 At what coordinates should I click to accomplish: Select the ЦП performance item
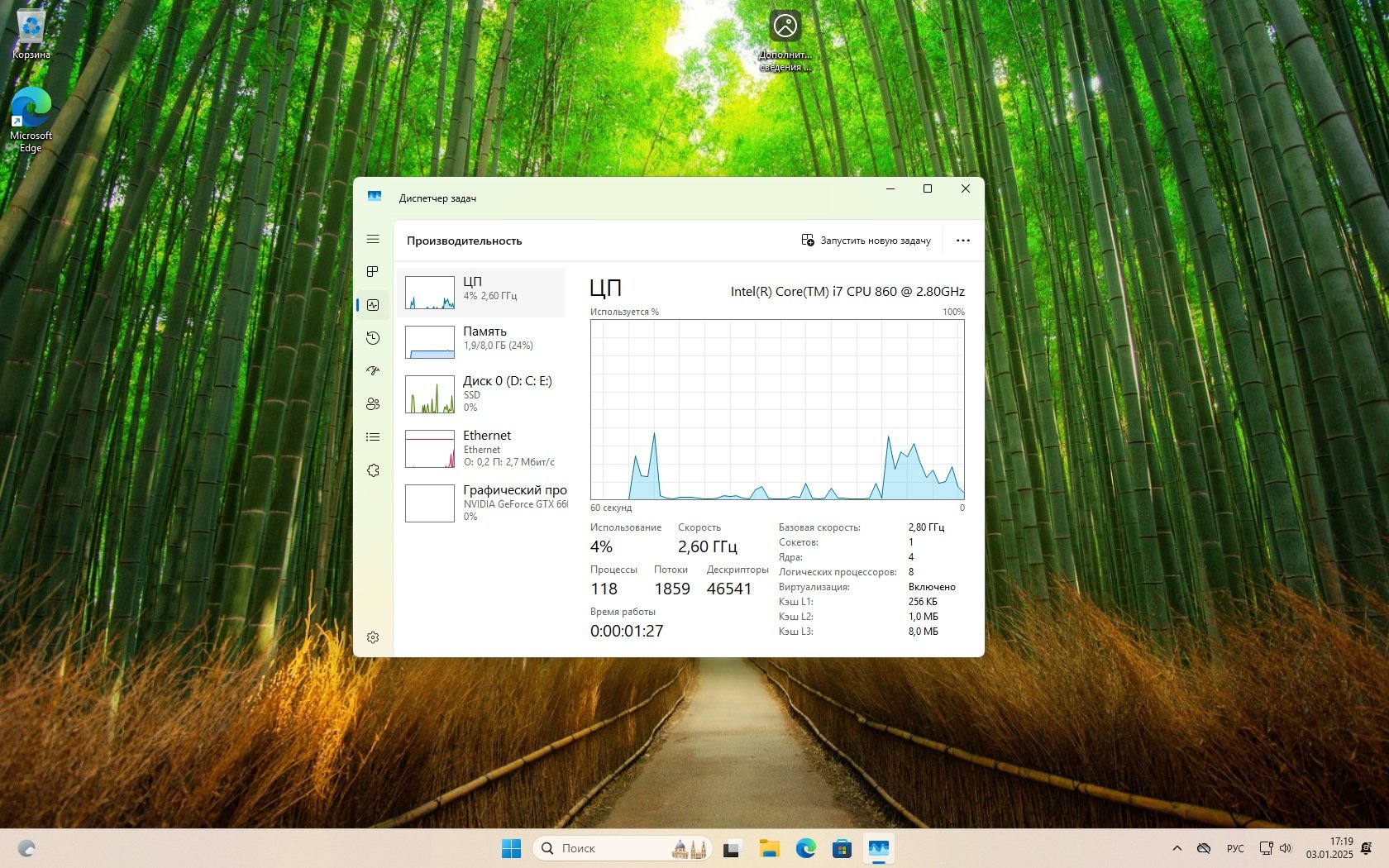point(481,293)
